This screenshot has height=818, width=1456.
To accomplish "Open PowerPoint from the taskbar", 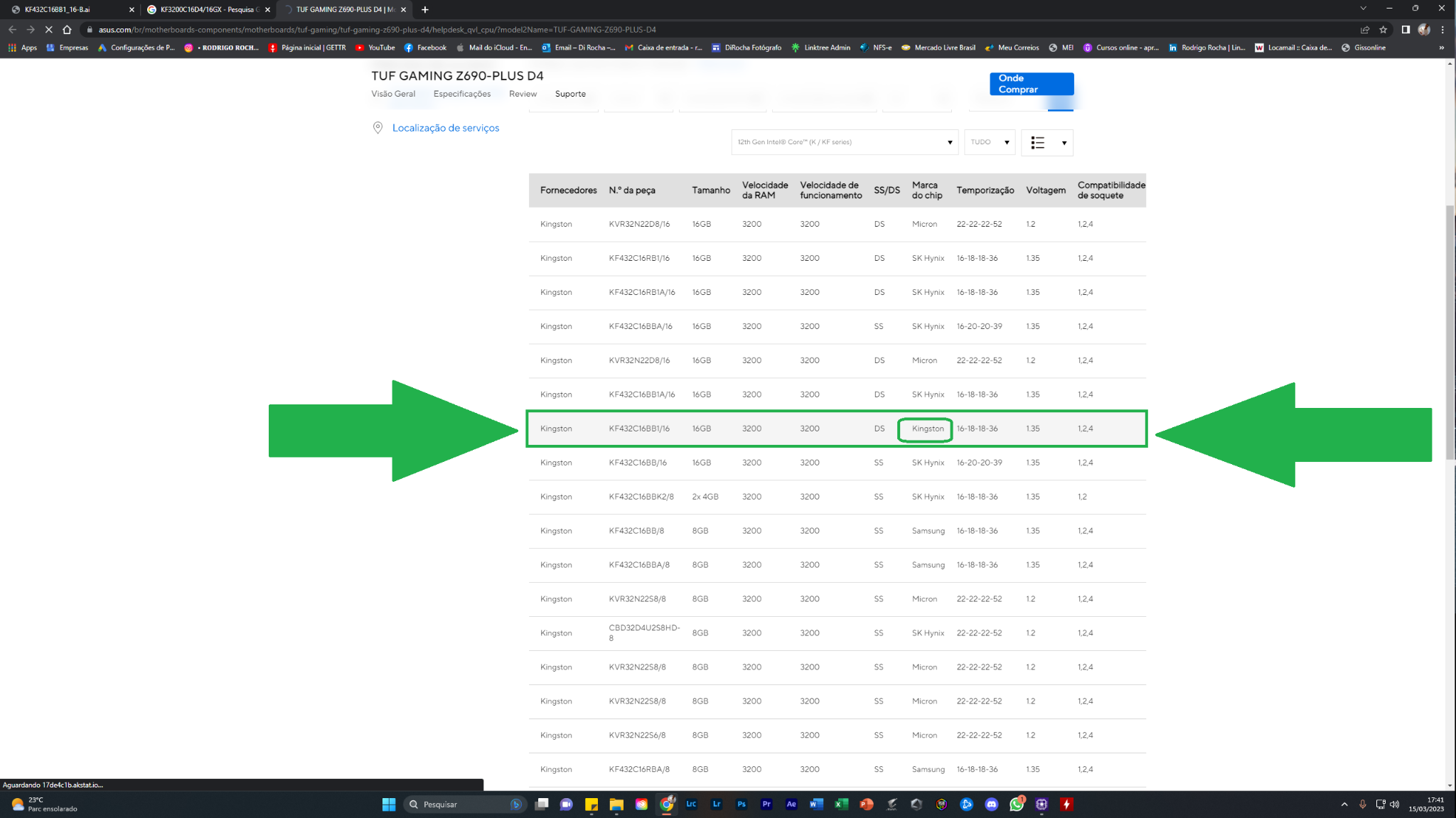I will (x=866, y=804).
